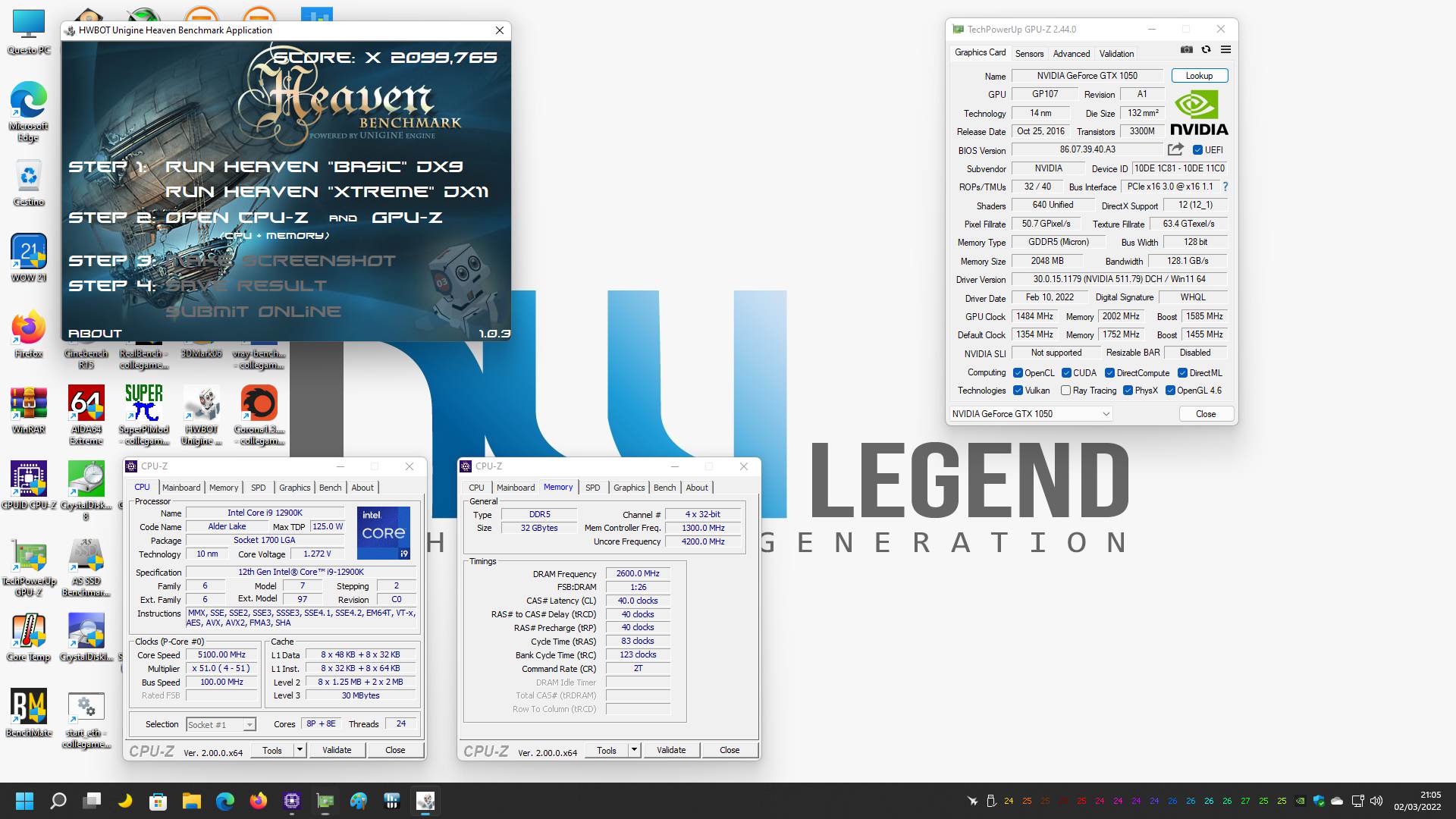Click the CPU Core Speed value field
This screenshot has height=819, width=1456.
pyautogui.click(x=221, y=655)
